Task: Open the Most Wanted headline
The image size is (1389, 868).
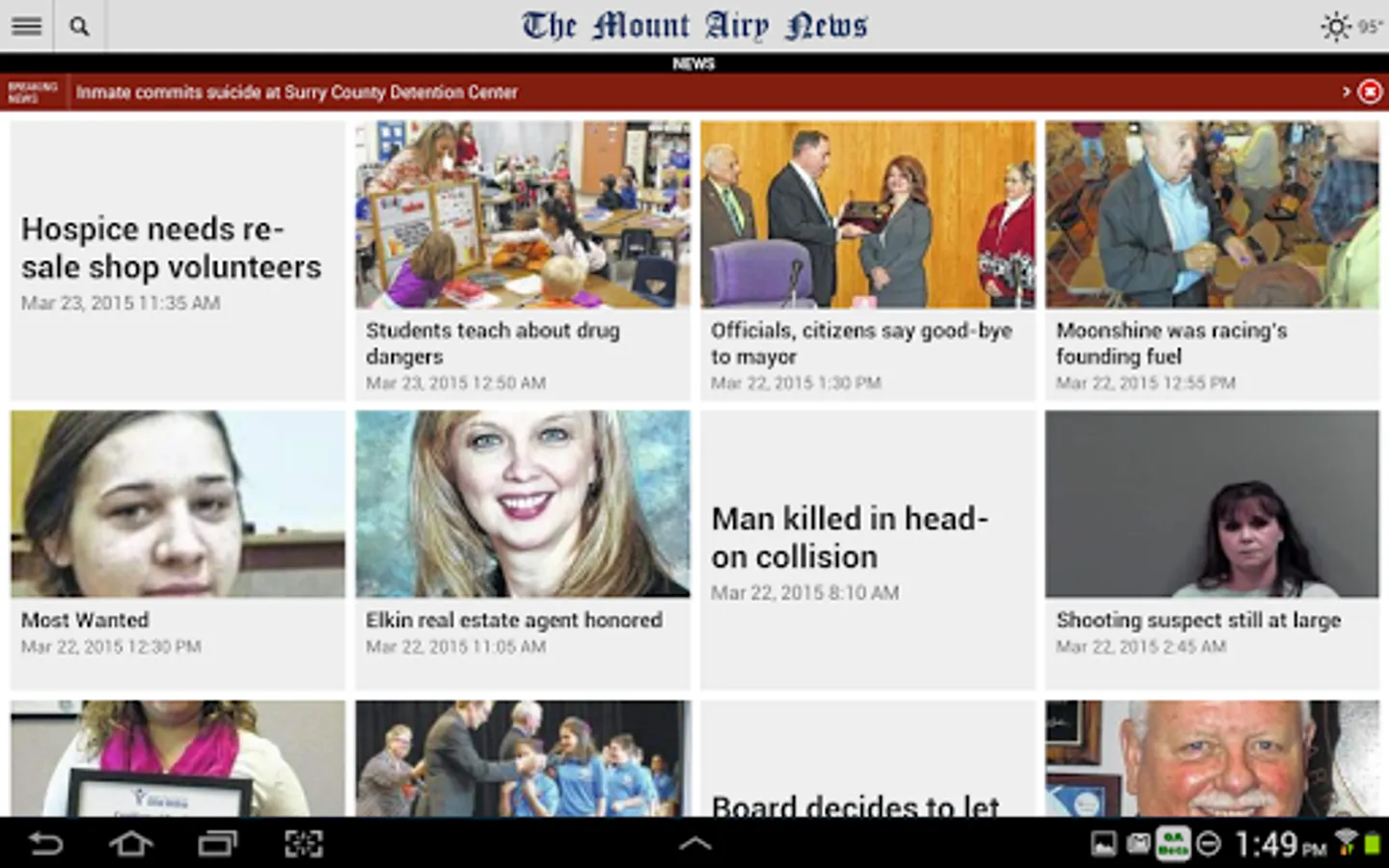Action: tap(85, 620)
